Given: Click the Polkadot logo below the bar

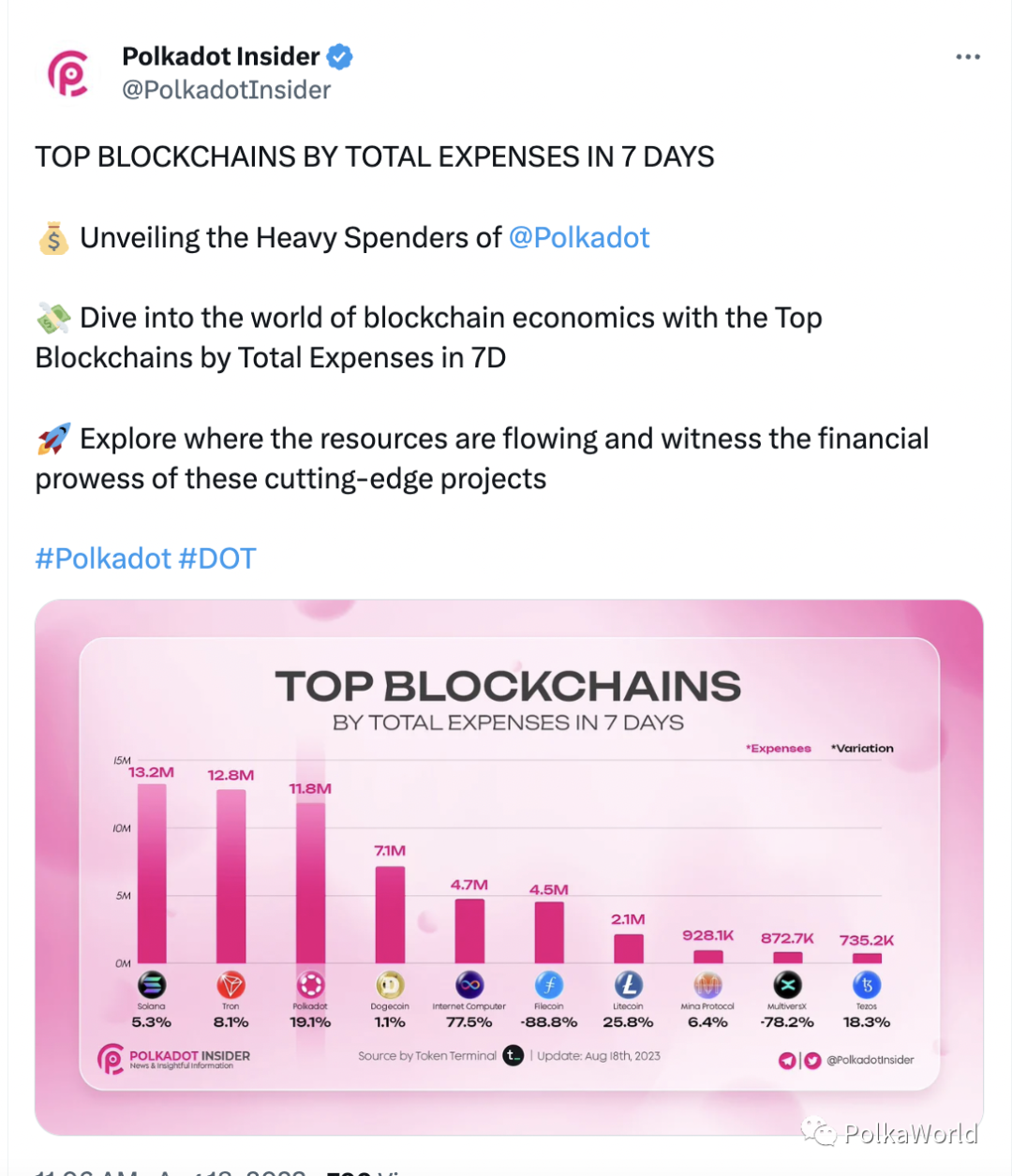Looking at the screenshot, I should coord(310,985).
